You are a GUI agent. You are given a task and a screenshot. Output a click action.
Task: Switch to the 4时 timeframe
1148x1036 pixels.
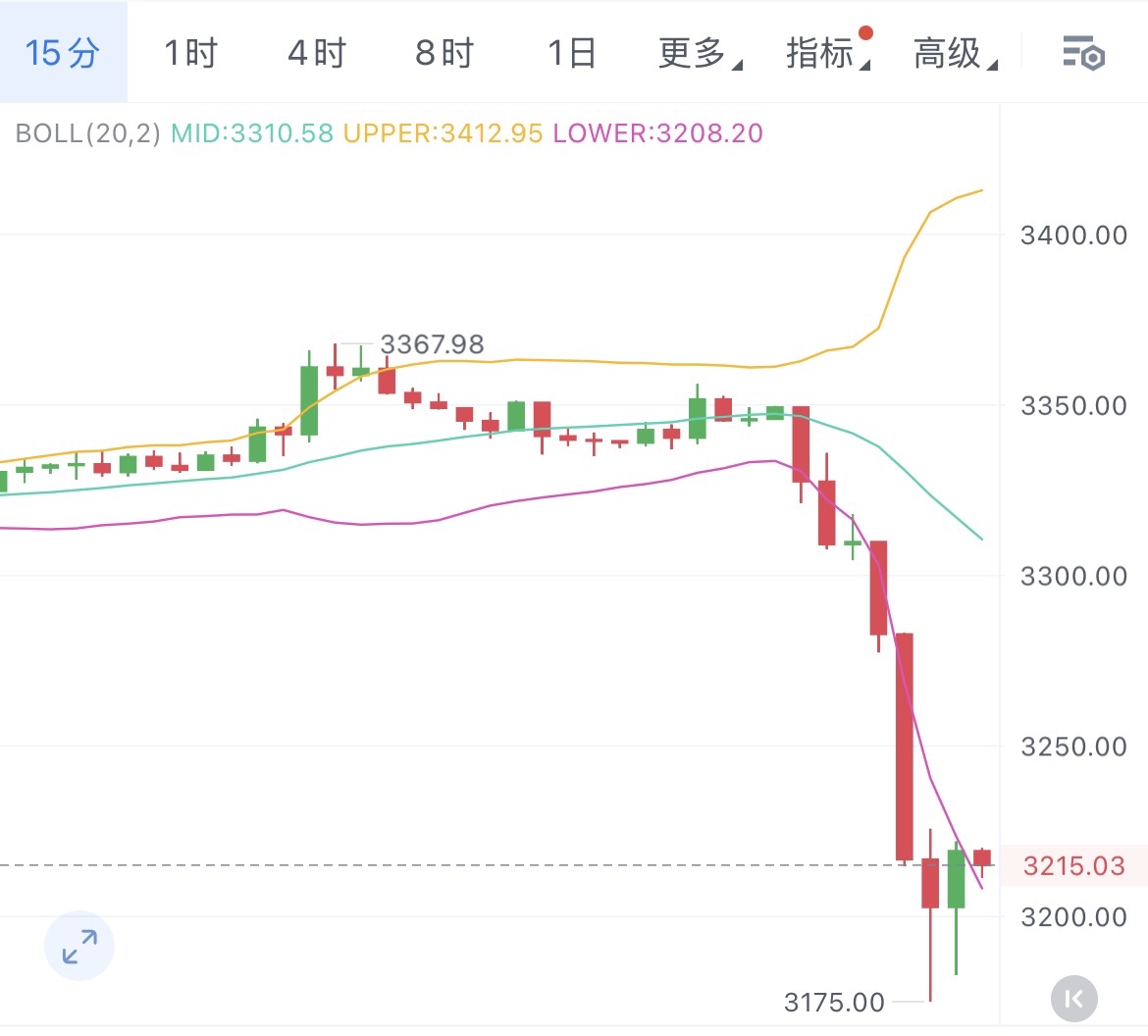click(x=317, y=53)
